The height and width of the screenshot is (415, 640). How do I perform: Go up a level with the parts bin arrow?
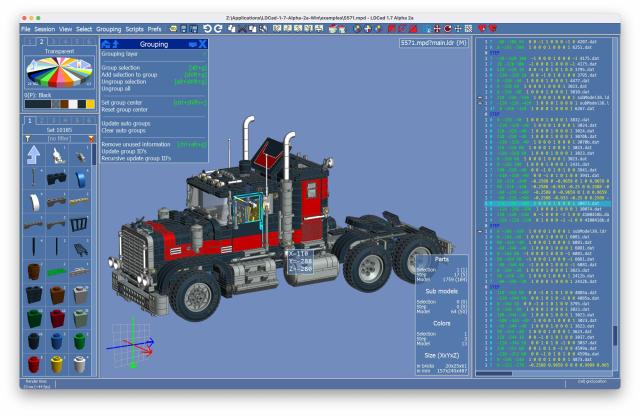coord(33,153)
